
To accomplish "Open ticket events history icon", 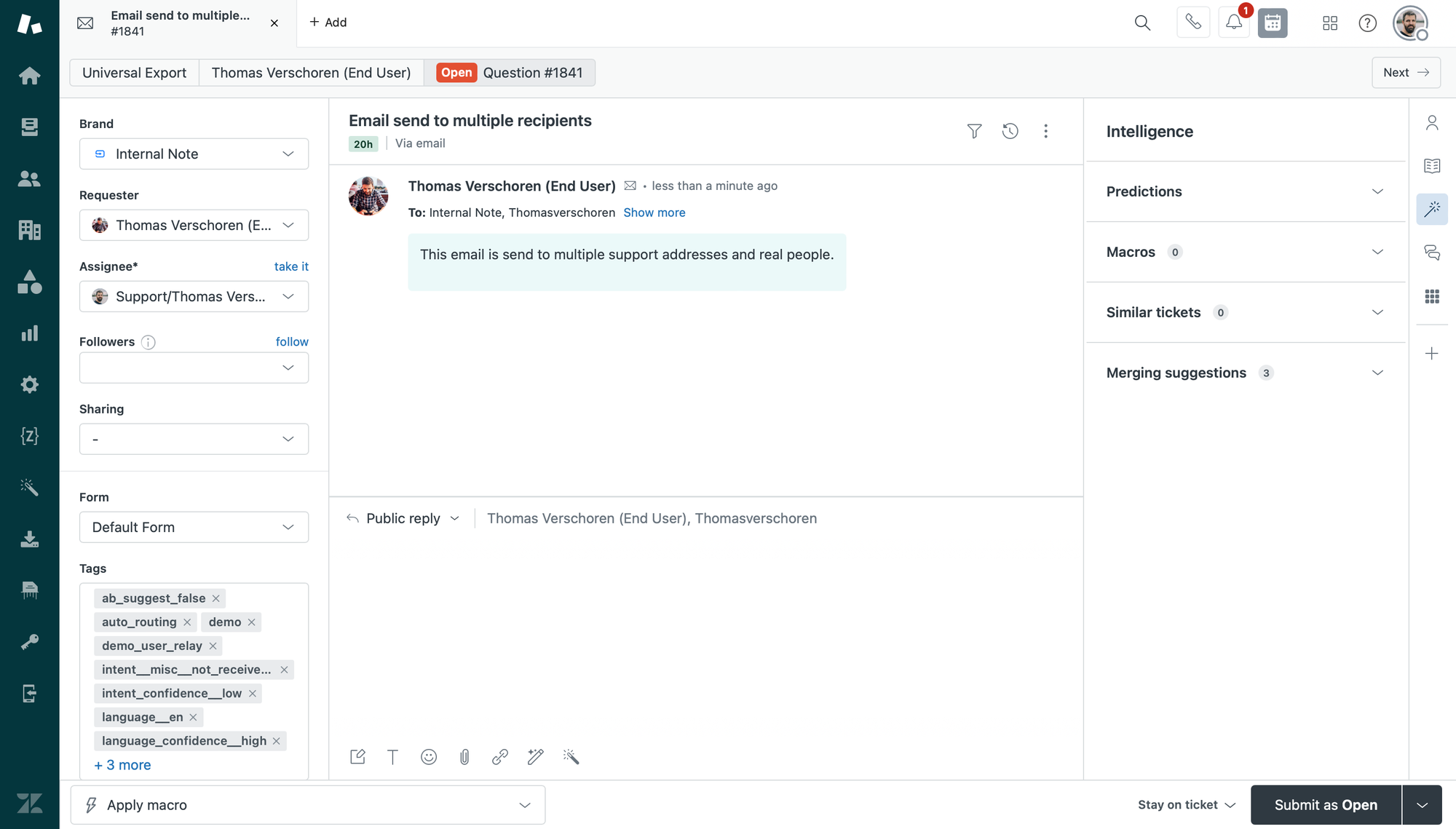I will coord(1010,131).
